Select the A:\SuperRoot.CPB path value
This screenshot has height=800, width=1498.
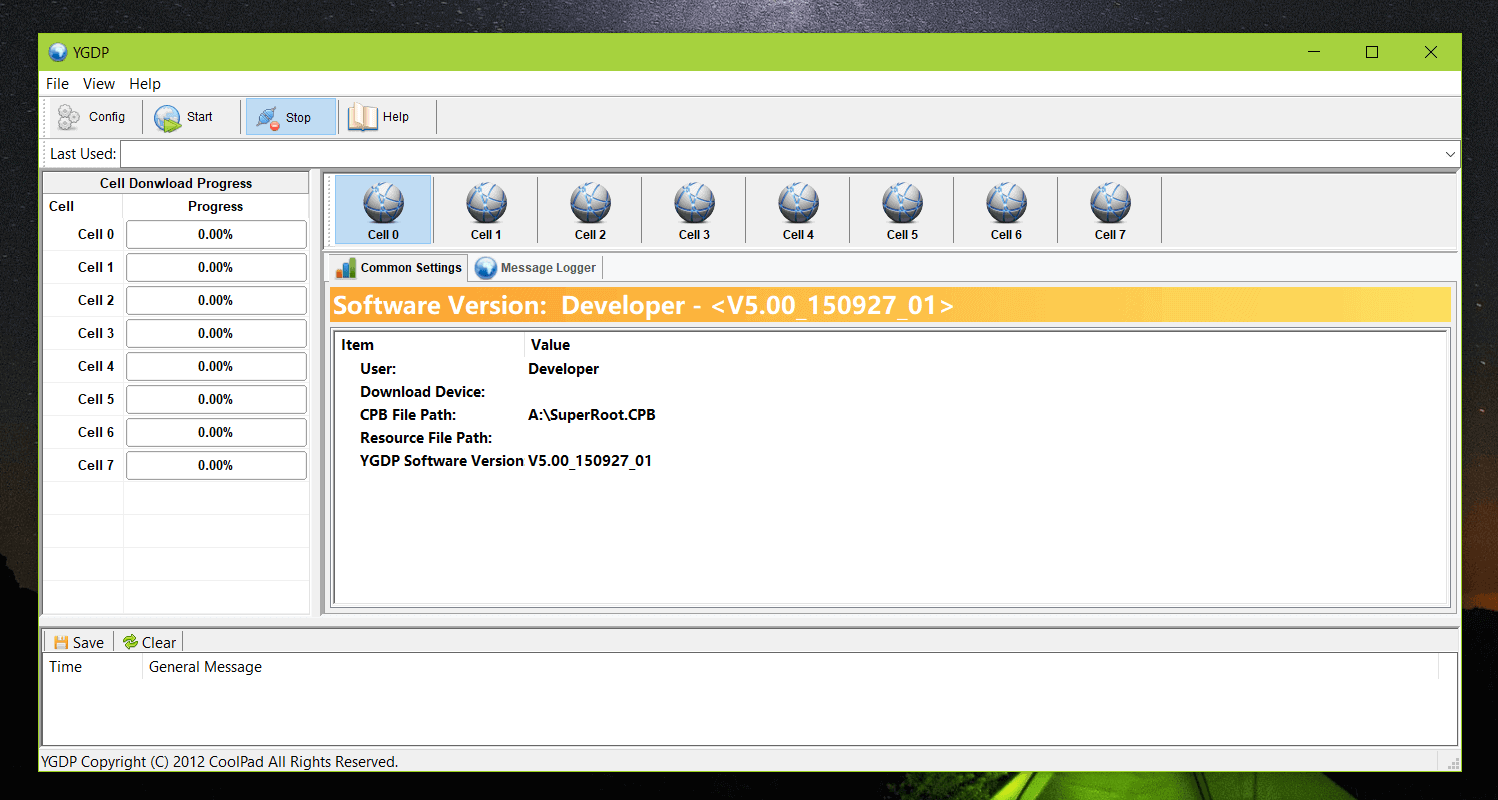[592, 415]
